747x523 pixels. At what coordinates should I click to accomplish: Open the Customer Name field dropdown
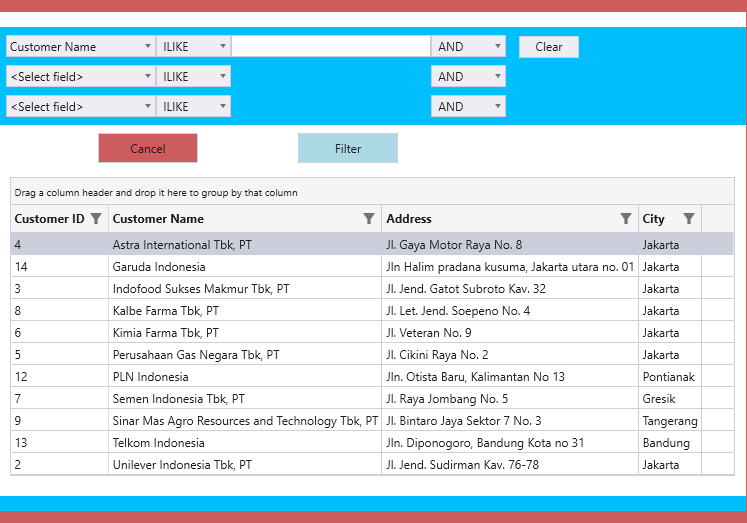(x=81, y=47)
